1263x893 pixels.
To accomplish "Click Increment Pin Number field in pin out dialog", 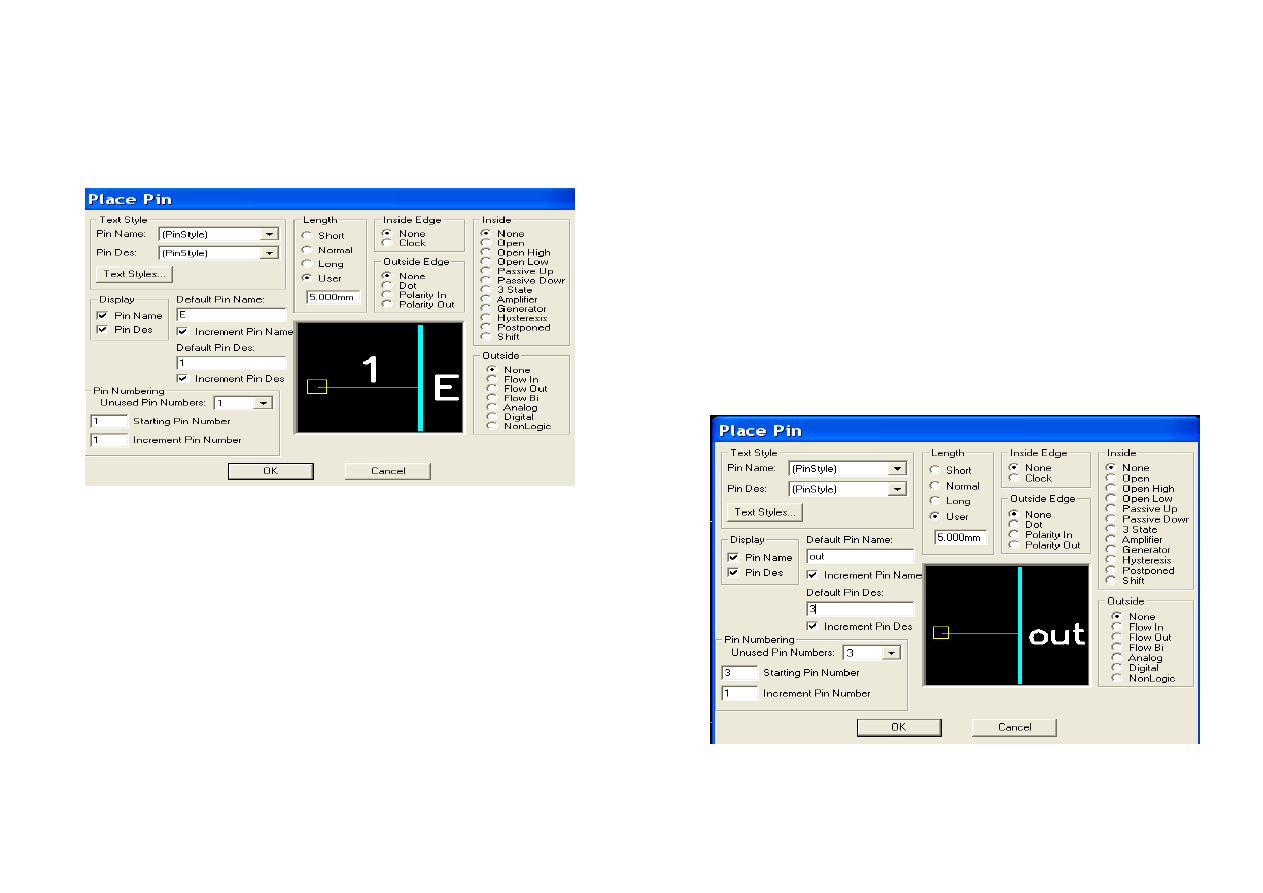I will [739, 693].
